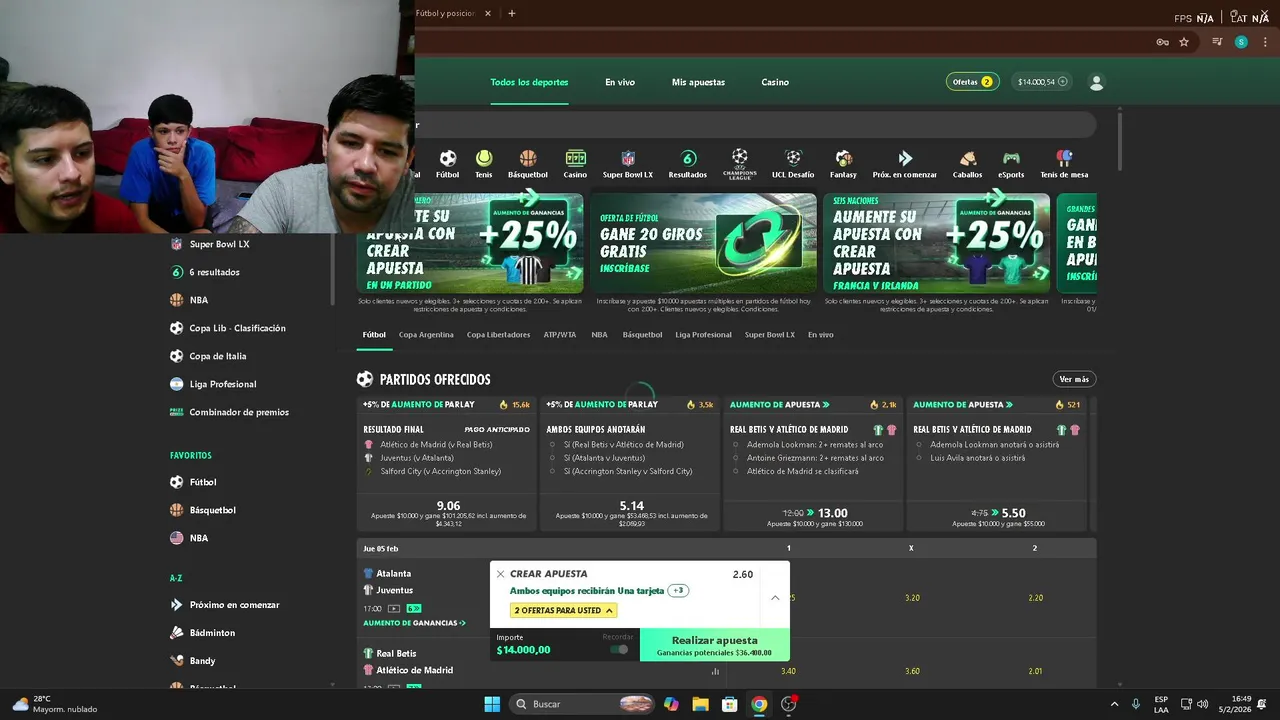Open the Gane 20 Giros Gratis banner
Screen dimensions: 1280x720
tap(703, 243)
